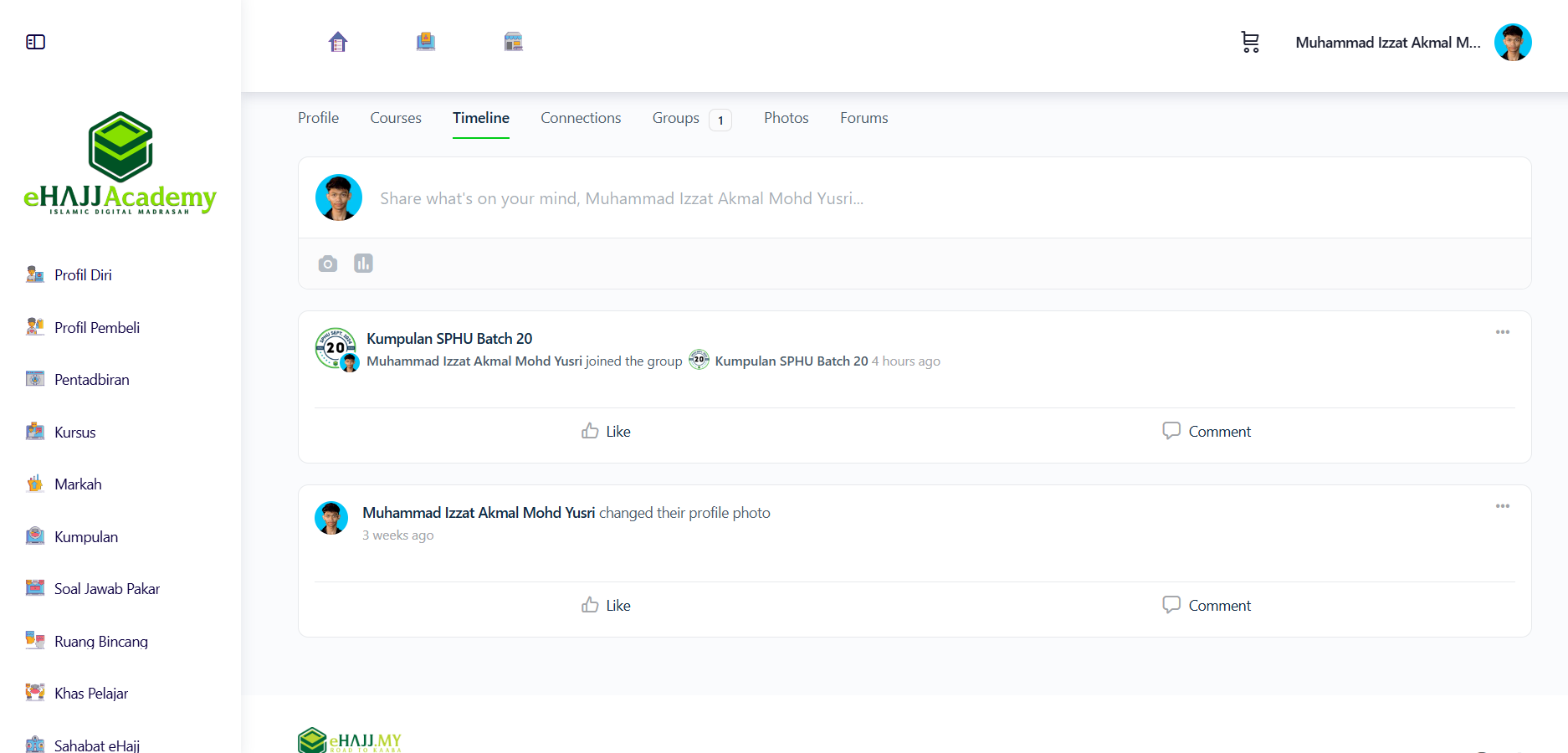Click the eHAJJ Academy logo
1568x753 pixels.
pyautogui.click(x=120, y=164)
